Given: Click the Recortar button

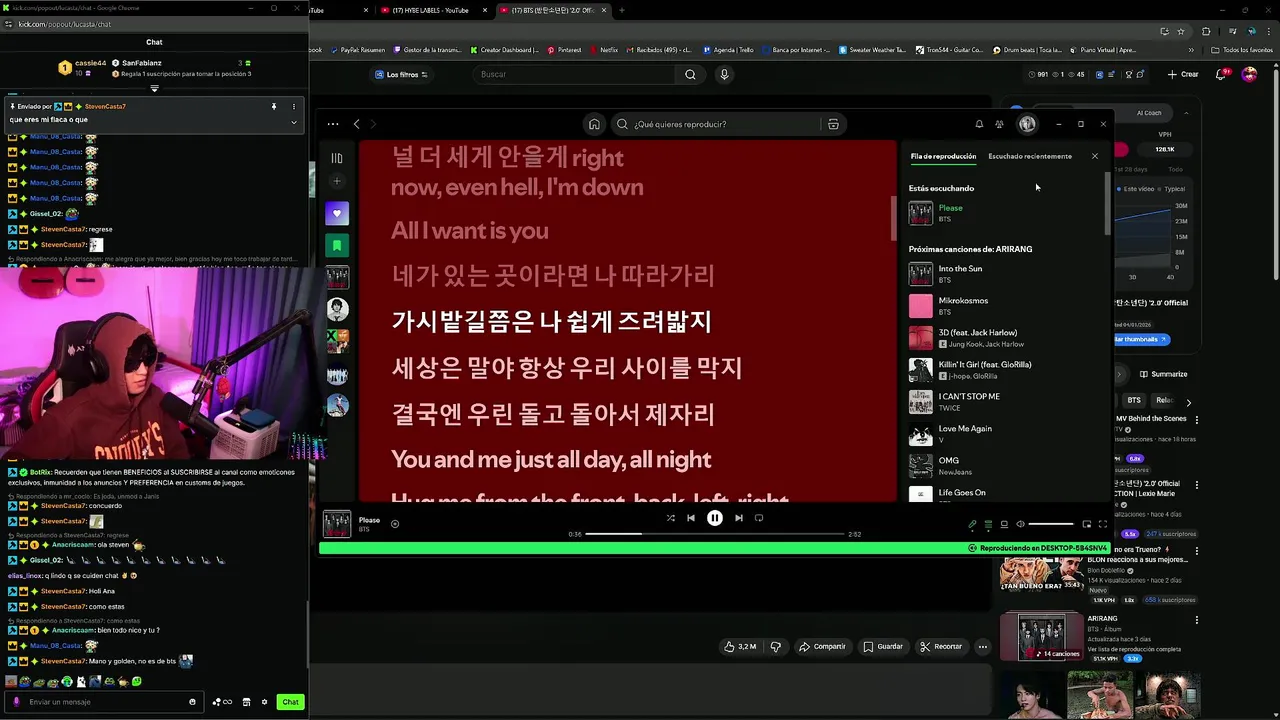Looking at the screenshot, I should [x=941, y=646].
